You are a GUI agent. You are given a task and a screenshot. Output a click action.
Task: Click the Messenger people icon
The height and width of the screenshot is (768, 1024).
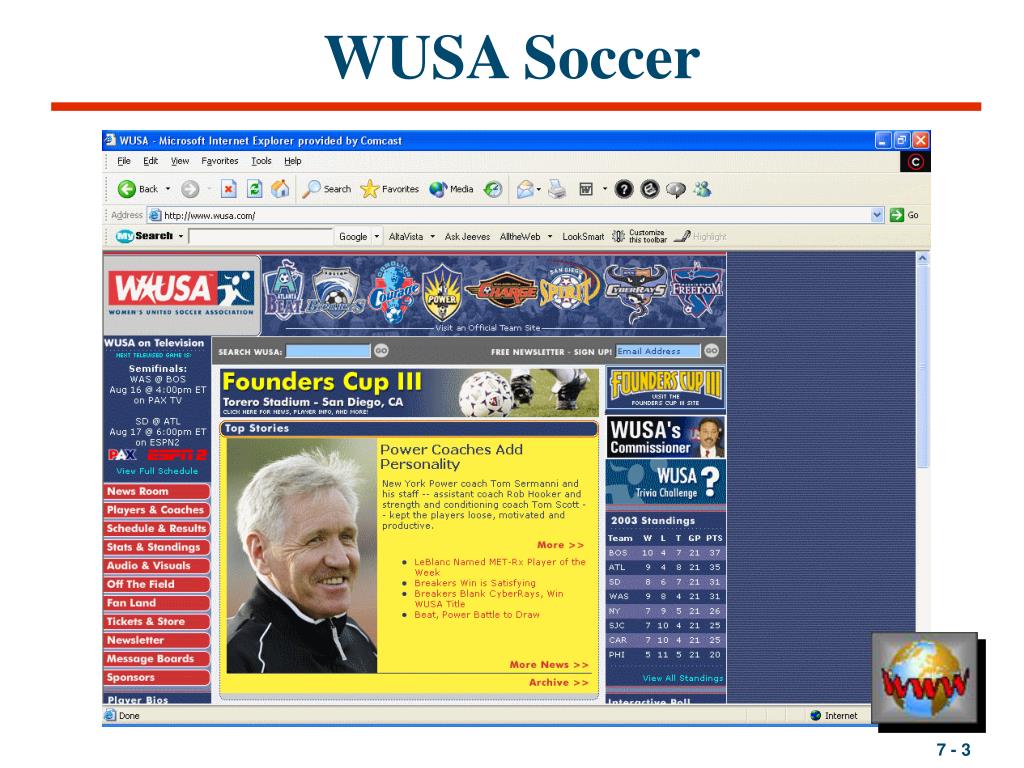[x=702, y=189]
